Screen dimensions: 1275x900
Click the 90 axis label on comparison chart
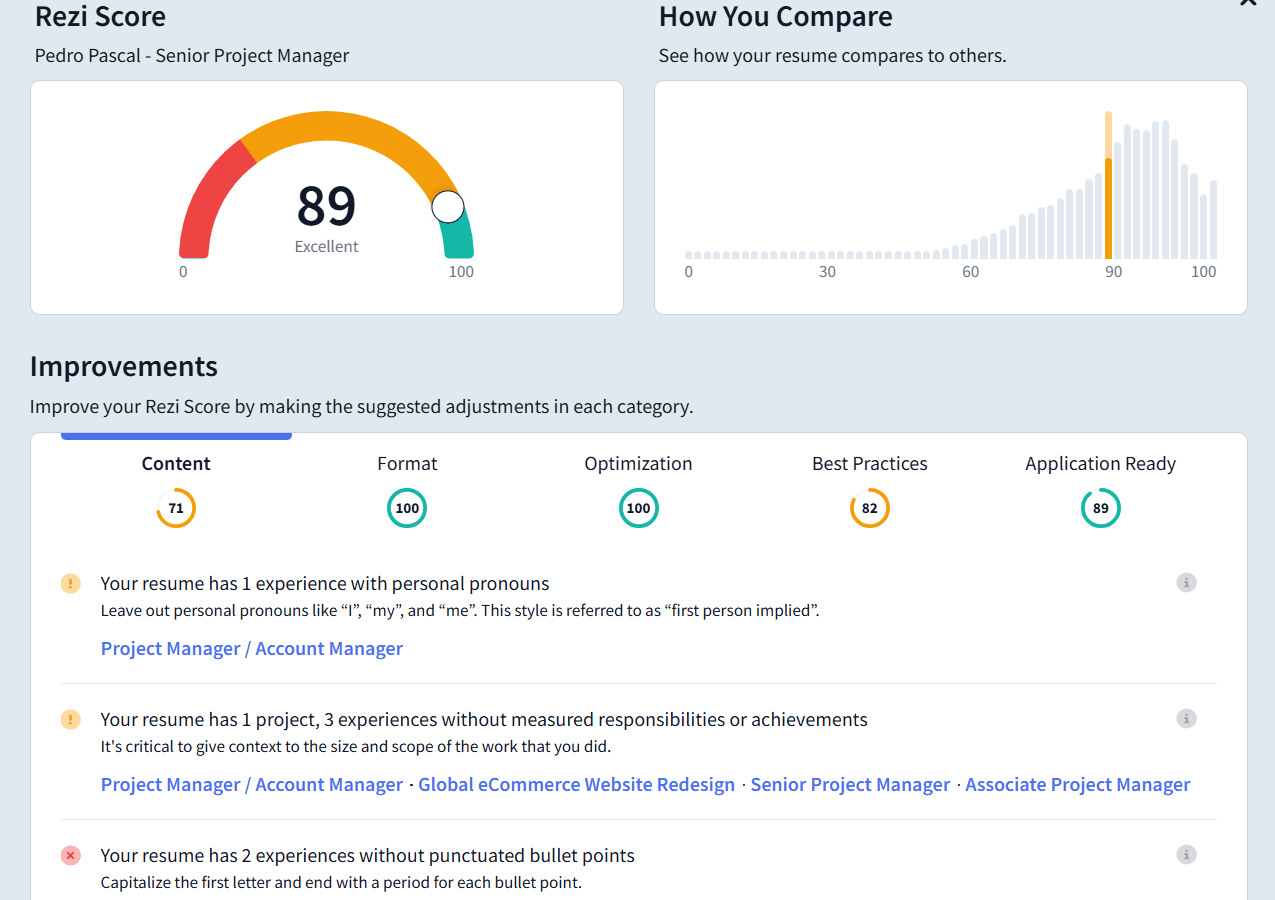(1113, 272)
